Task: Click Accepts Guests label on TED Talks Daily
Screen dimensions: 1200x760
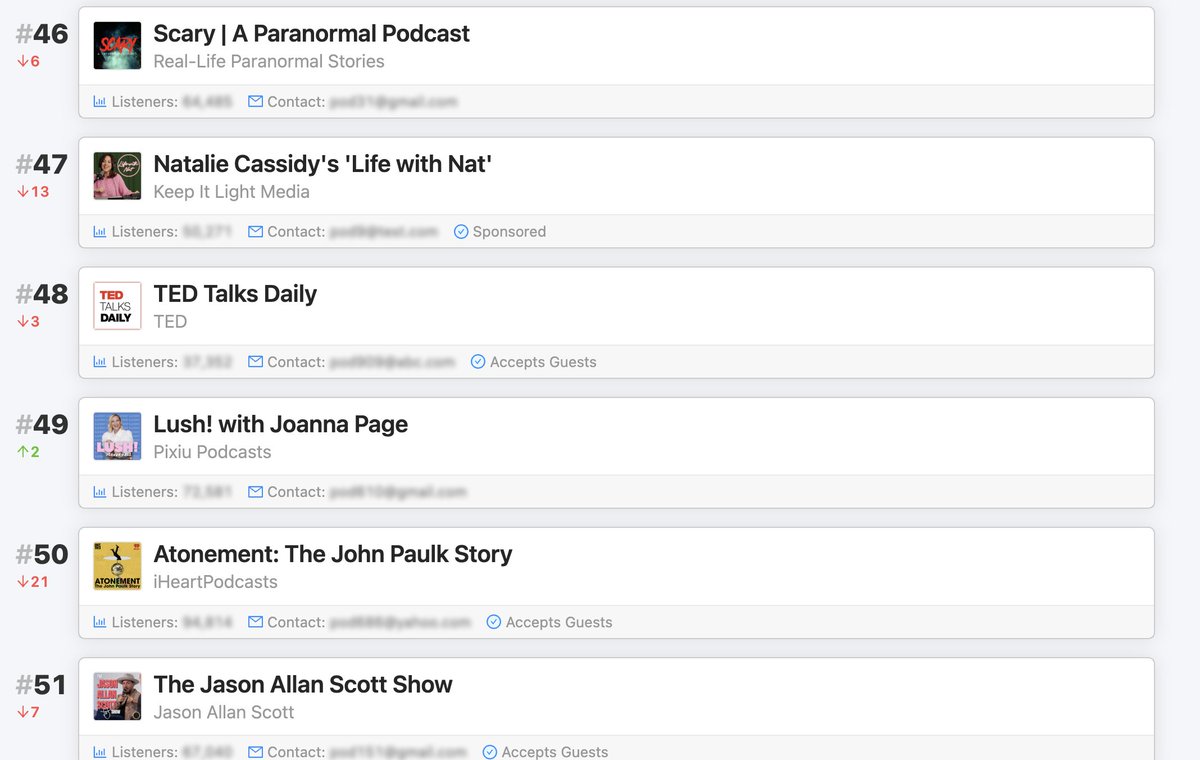Action: 543,361
